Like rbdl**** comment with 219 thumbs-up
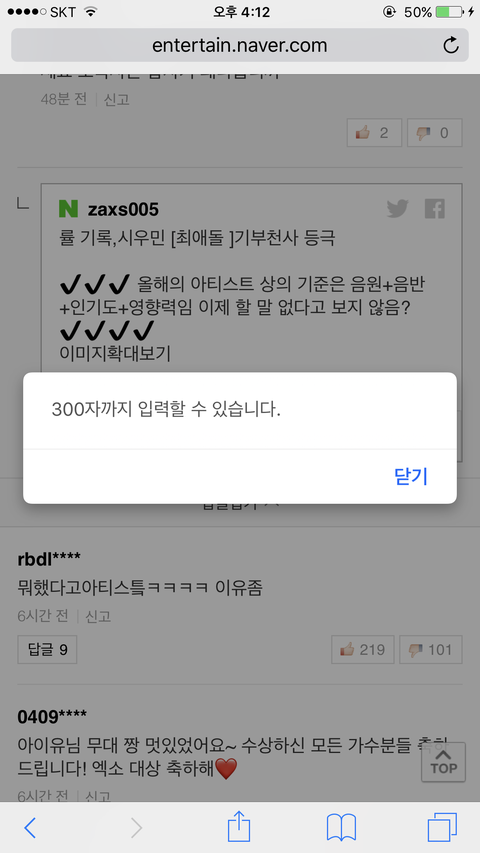The image size is (480, 853). tap(362, 650)
